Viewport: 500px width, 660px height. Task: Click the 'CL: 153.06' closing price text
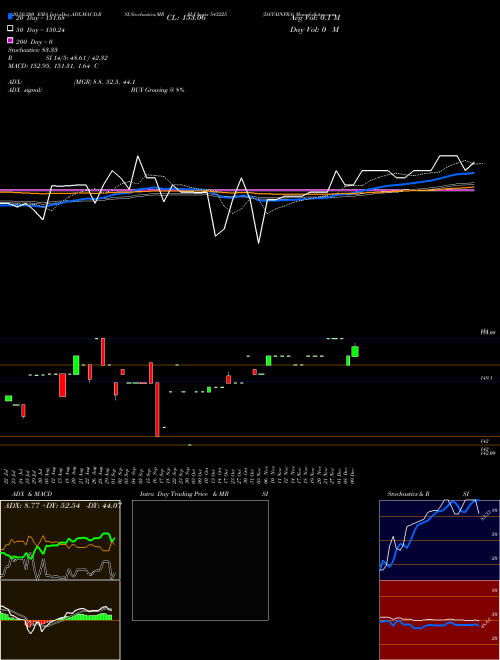(x=186, y=18)
